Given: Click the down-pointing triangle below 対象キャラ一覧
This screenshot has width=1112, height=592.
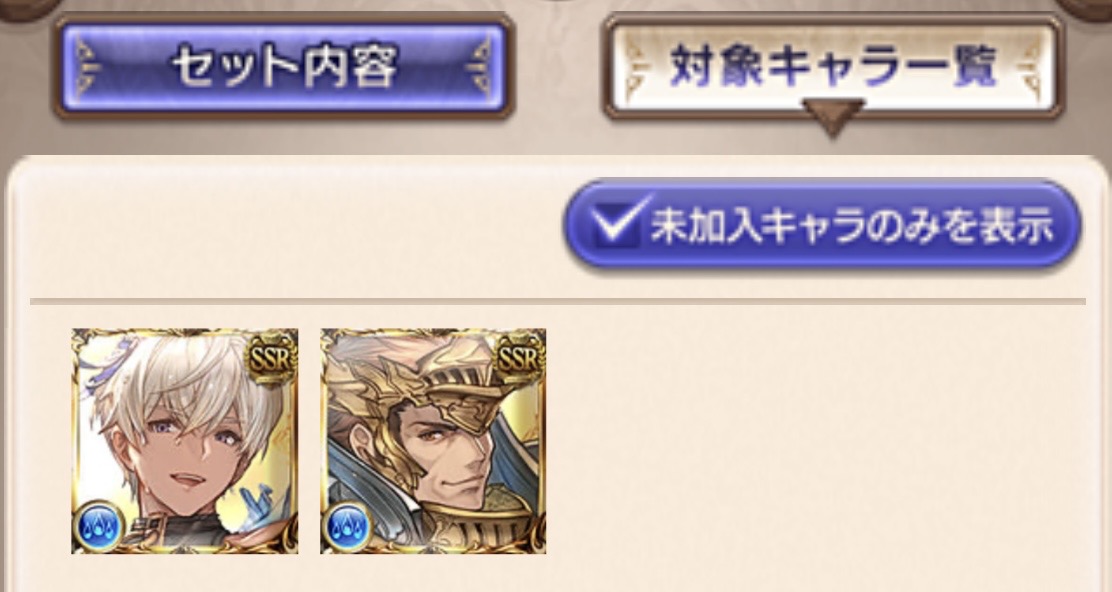Looking at the screenshot, I should pos(833,116).
